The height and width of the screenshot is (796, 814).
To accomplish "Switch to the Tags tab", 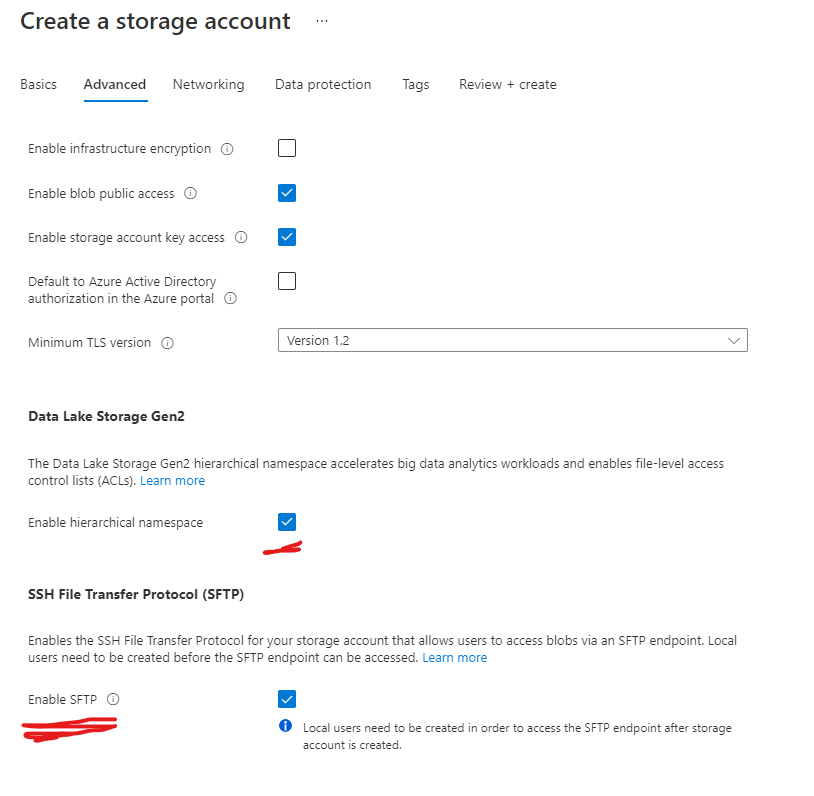I will pos(415,84).
